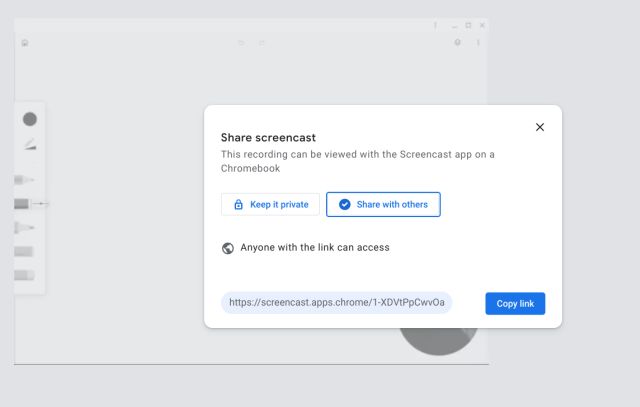The width and height of the screenshot is (640, 407).
Task: Click the lock icon in Keep it private
Action: coord(238,205)
